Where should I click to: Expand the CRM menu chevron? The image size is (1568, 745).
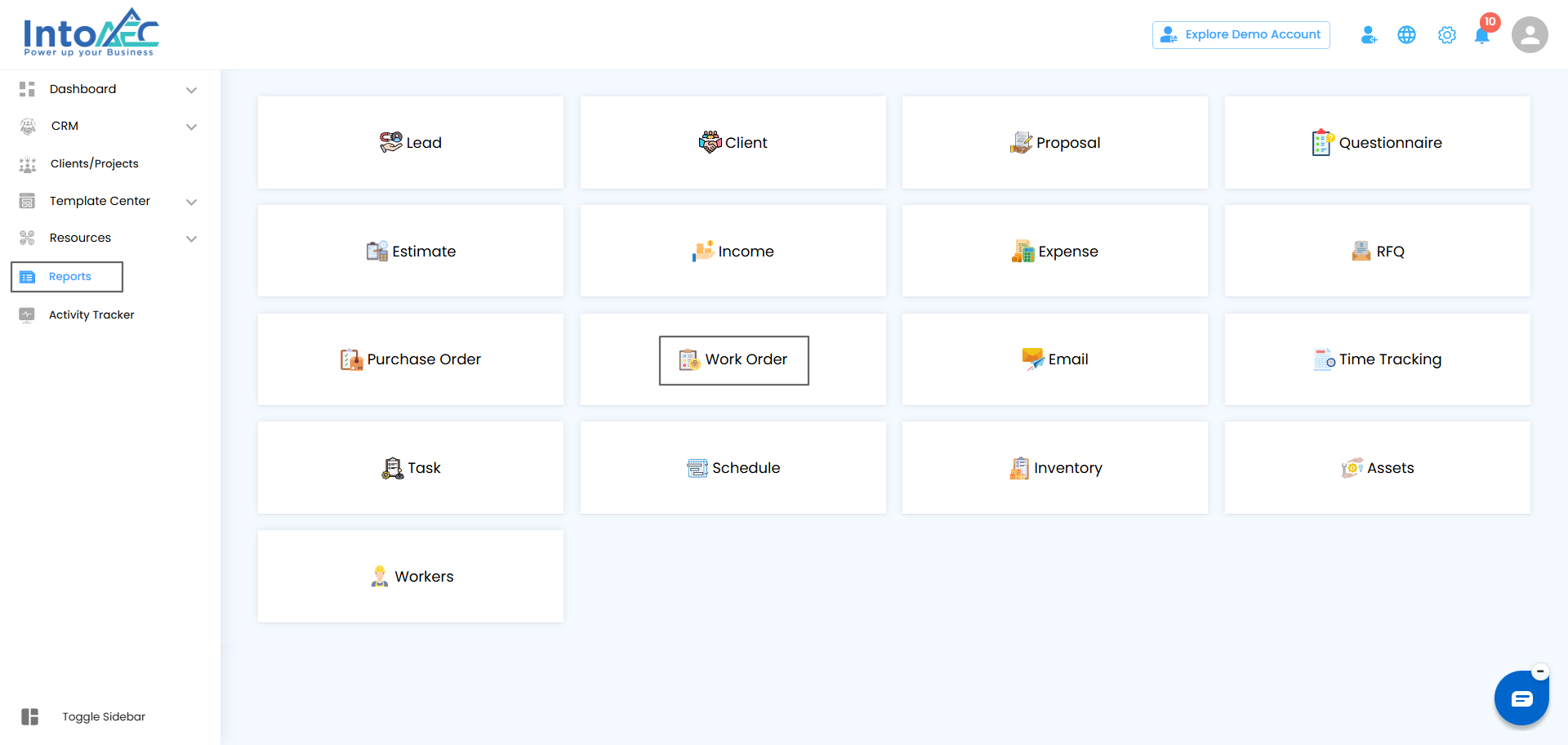[191, 127]
